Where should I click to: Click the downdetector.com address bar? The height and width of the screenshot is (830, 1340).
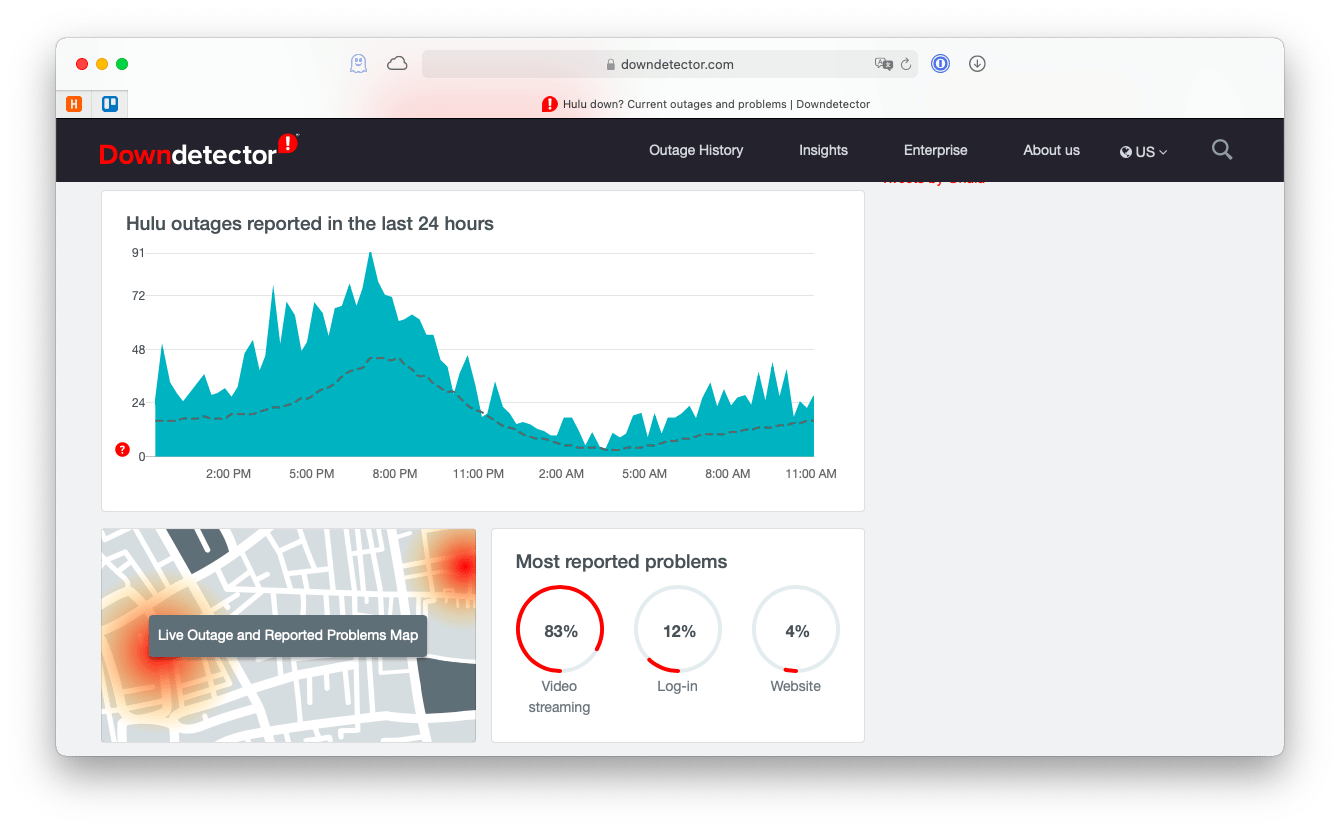[670, 64]
